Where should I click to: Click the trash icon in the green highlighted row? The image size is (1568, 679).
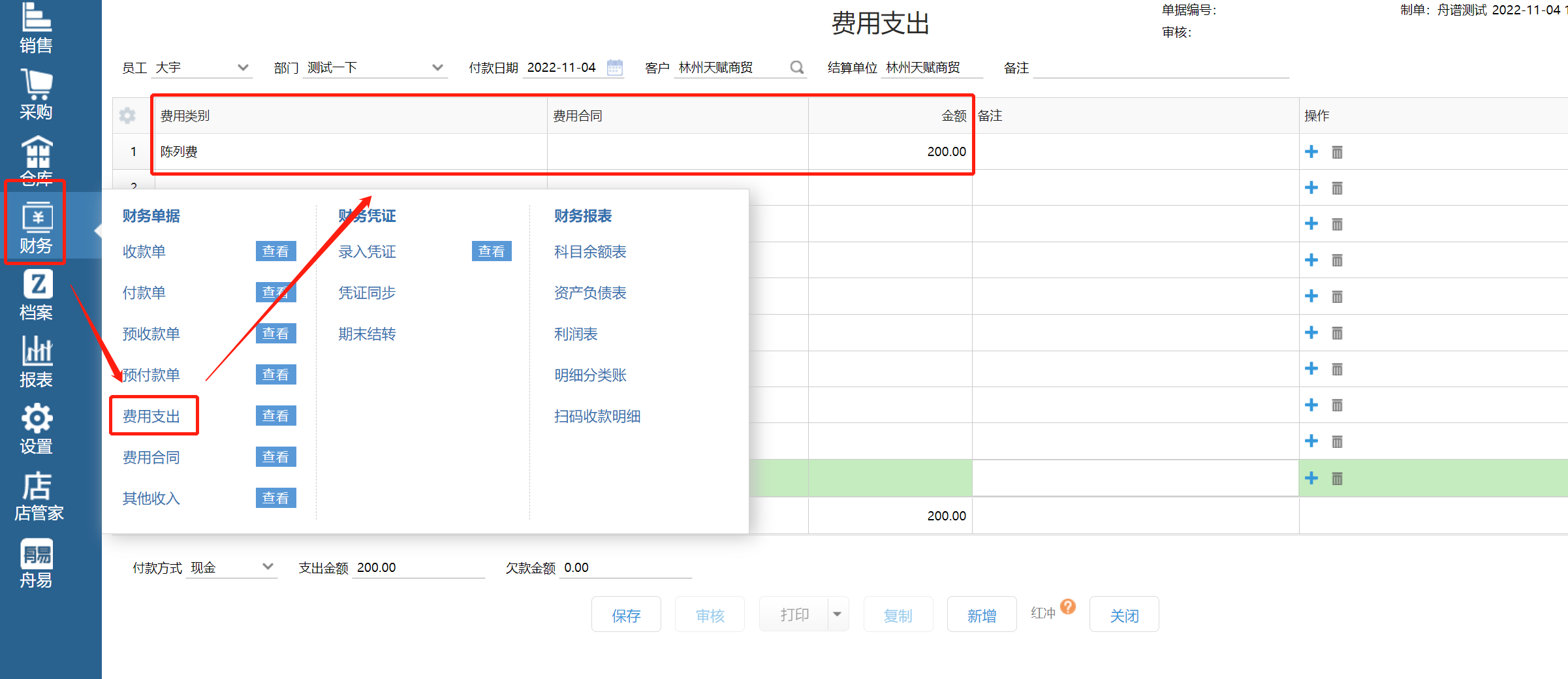tap(1337, 479)
